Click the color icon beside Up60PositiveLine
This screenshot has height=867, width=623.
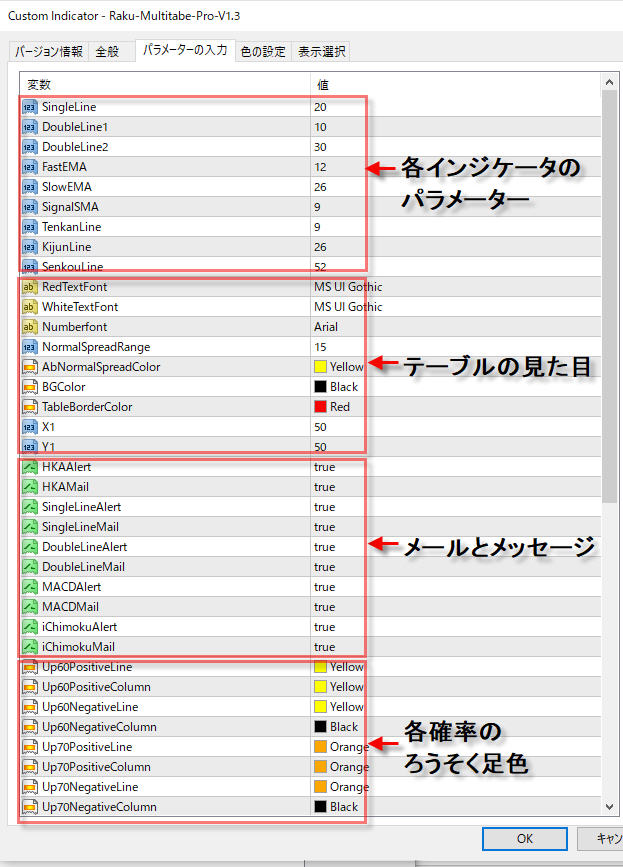point(29,667)
